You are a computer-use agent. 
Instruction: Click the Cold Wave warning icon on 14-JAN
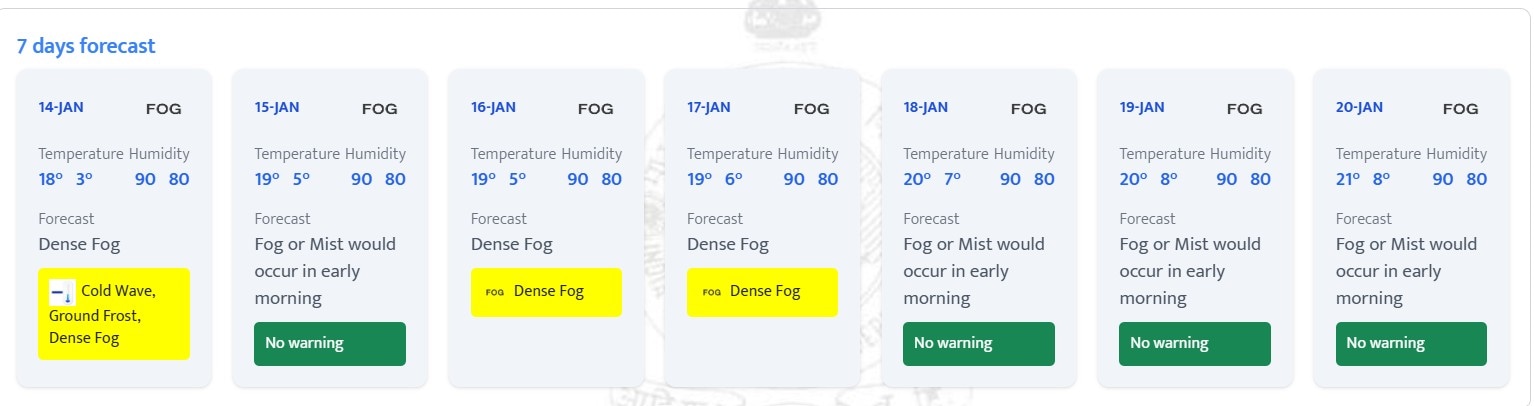(x=62, y=293)
